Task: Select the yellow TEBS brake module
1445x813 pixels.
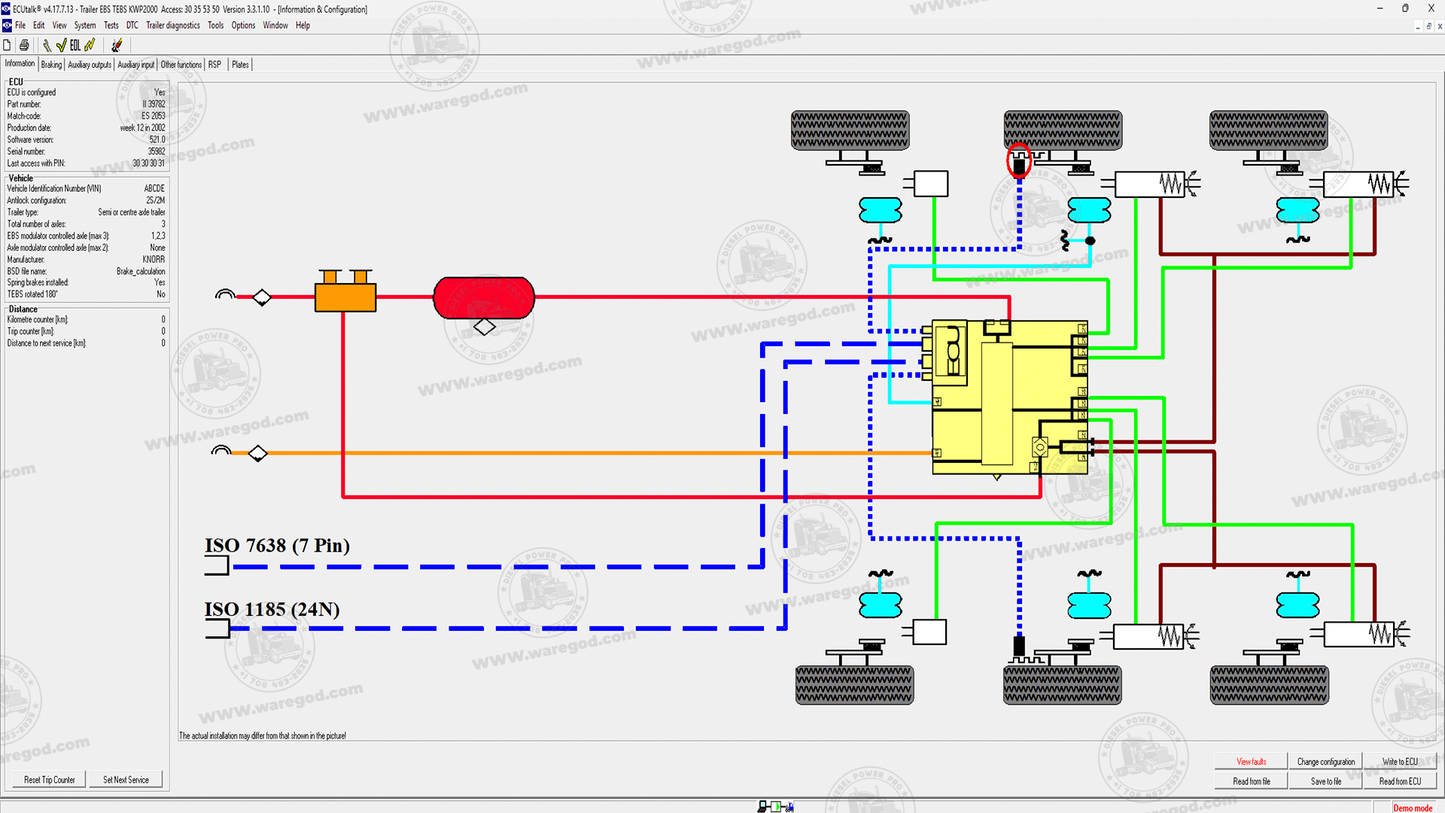Action: 1010,397
